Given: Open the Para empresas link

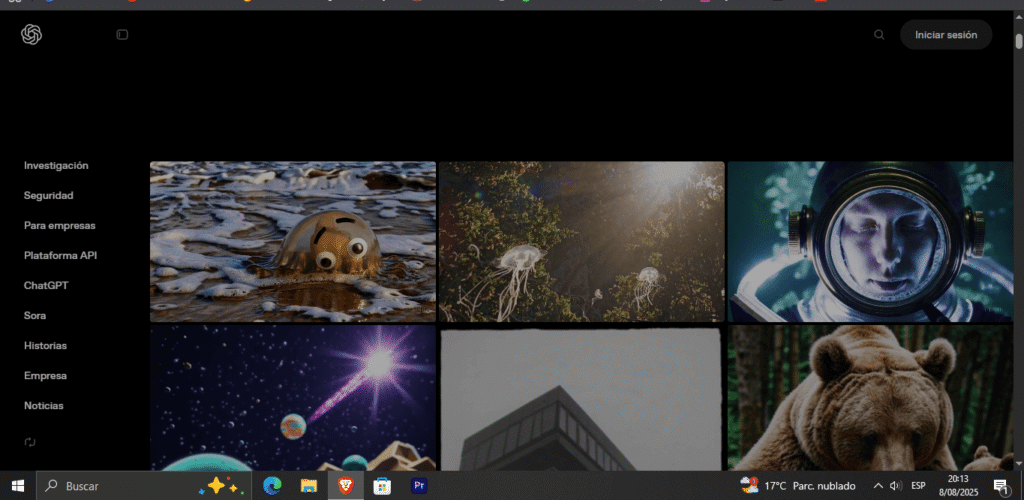Looking at the screenshot, I should [59, 225].
